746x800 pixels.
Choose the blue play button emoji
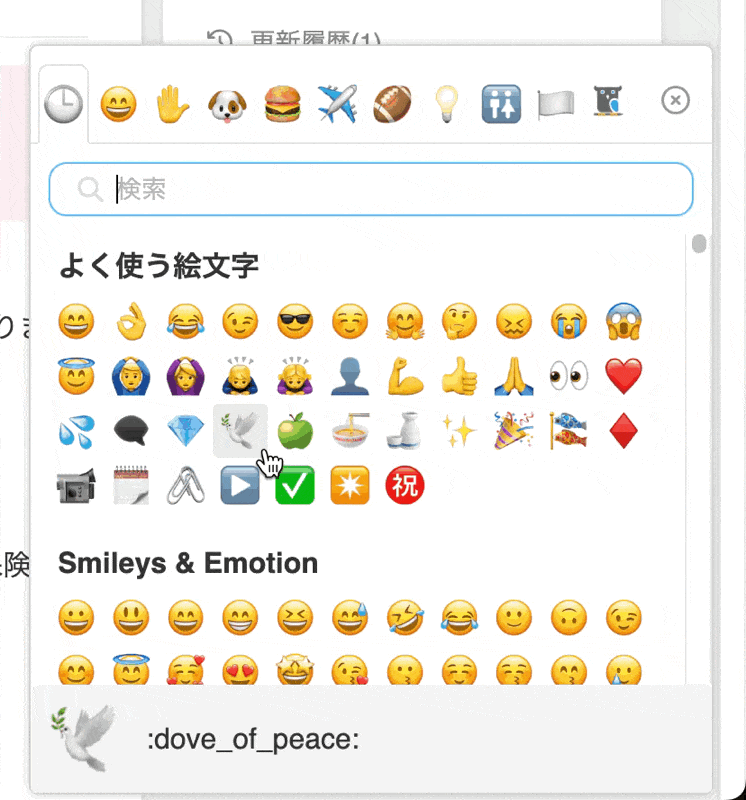[240, 485]
